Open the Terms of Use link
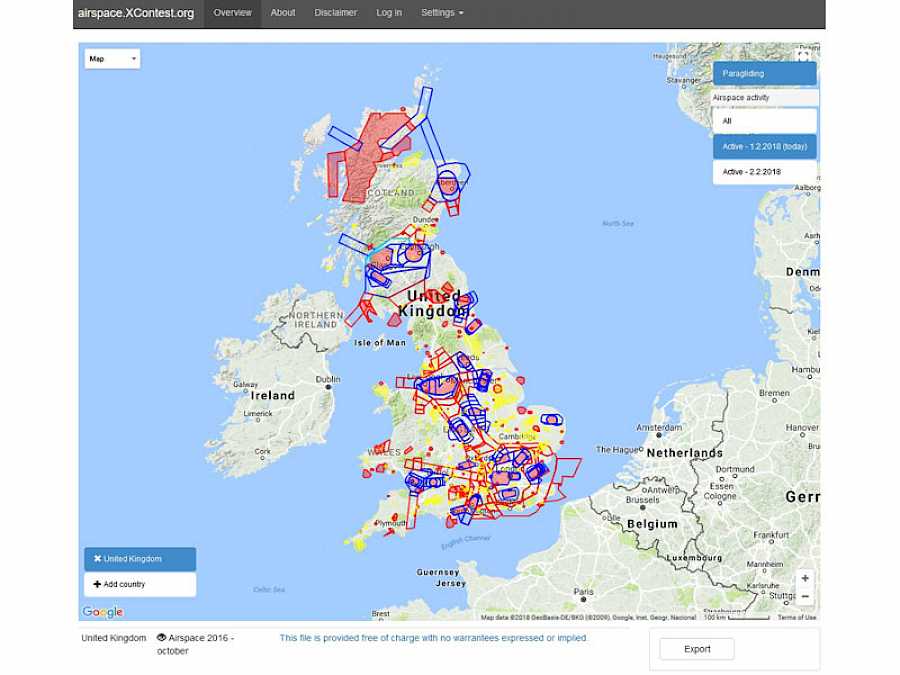 click(x=797, y=617)
